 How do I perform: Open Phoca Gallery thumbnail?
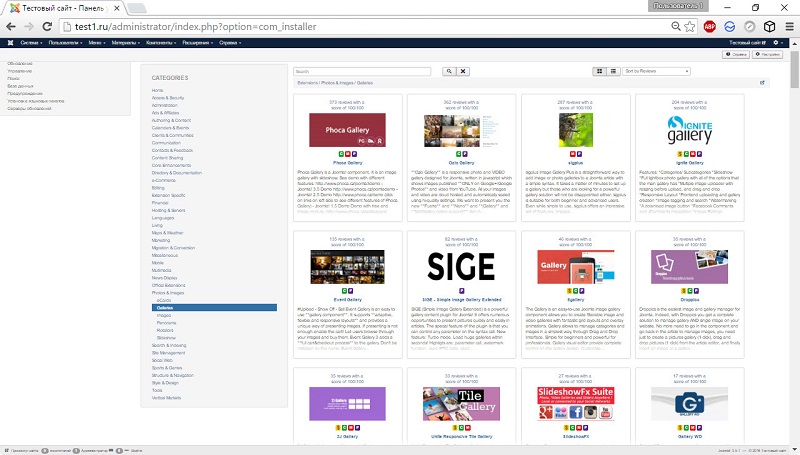[347, 130]
